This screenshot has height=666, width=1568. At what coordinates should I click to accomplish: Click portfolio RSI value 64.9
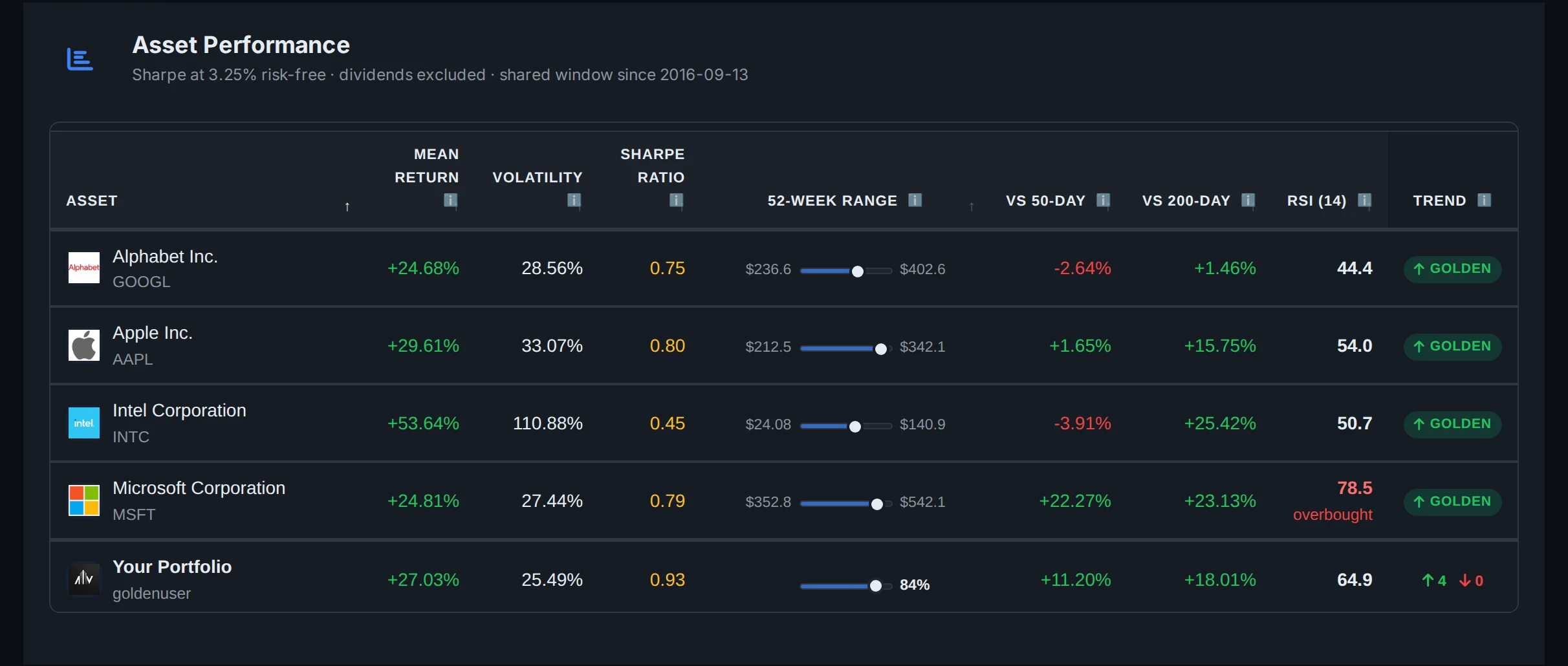pos(1355,580)
